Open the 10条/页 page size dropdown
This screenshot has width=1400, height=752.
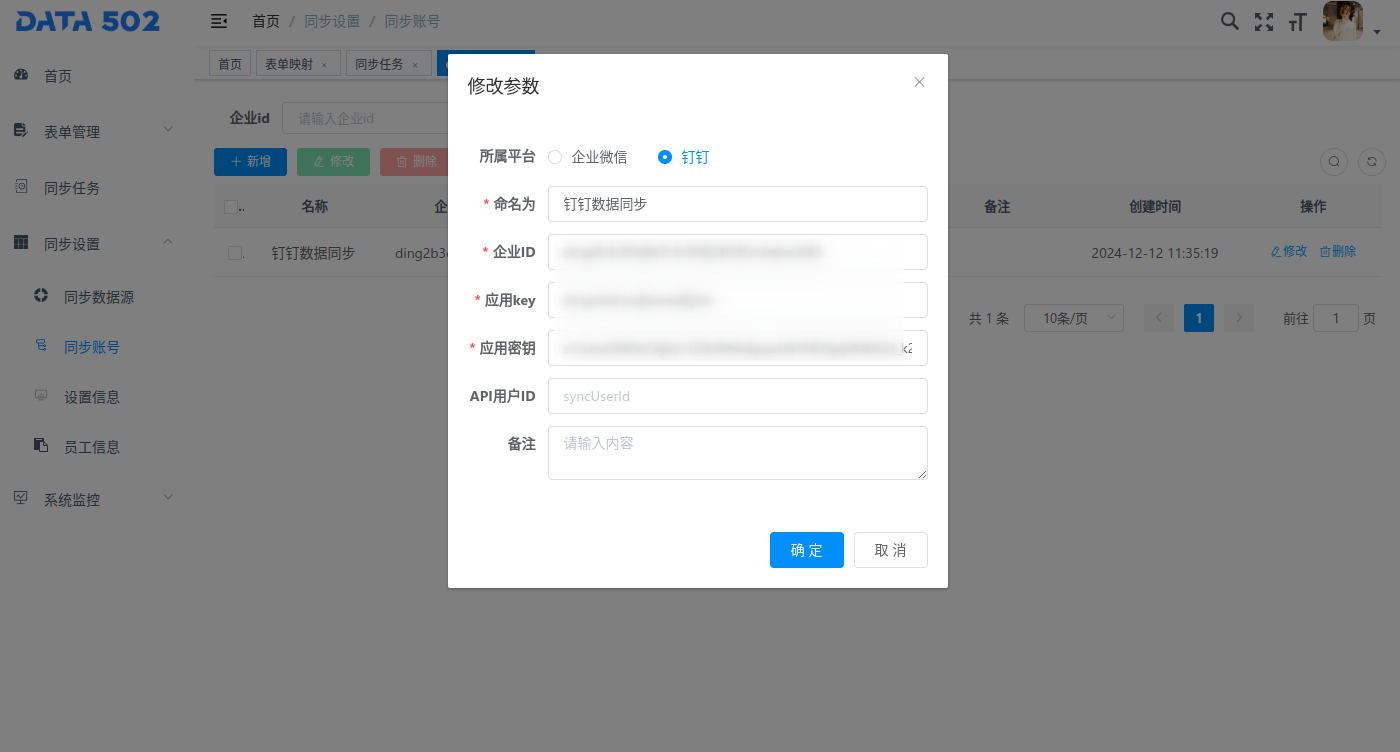[x=1073, y=318]
